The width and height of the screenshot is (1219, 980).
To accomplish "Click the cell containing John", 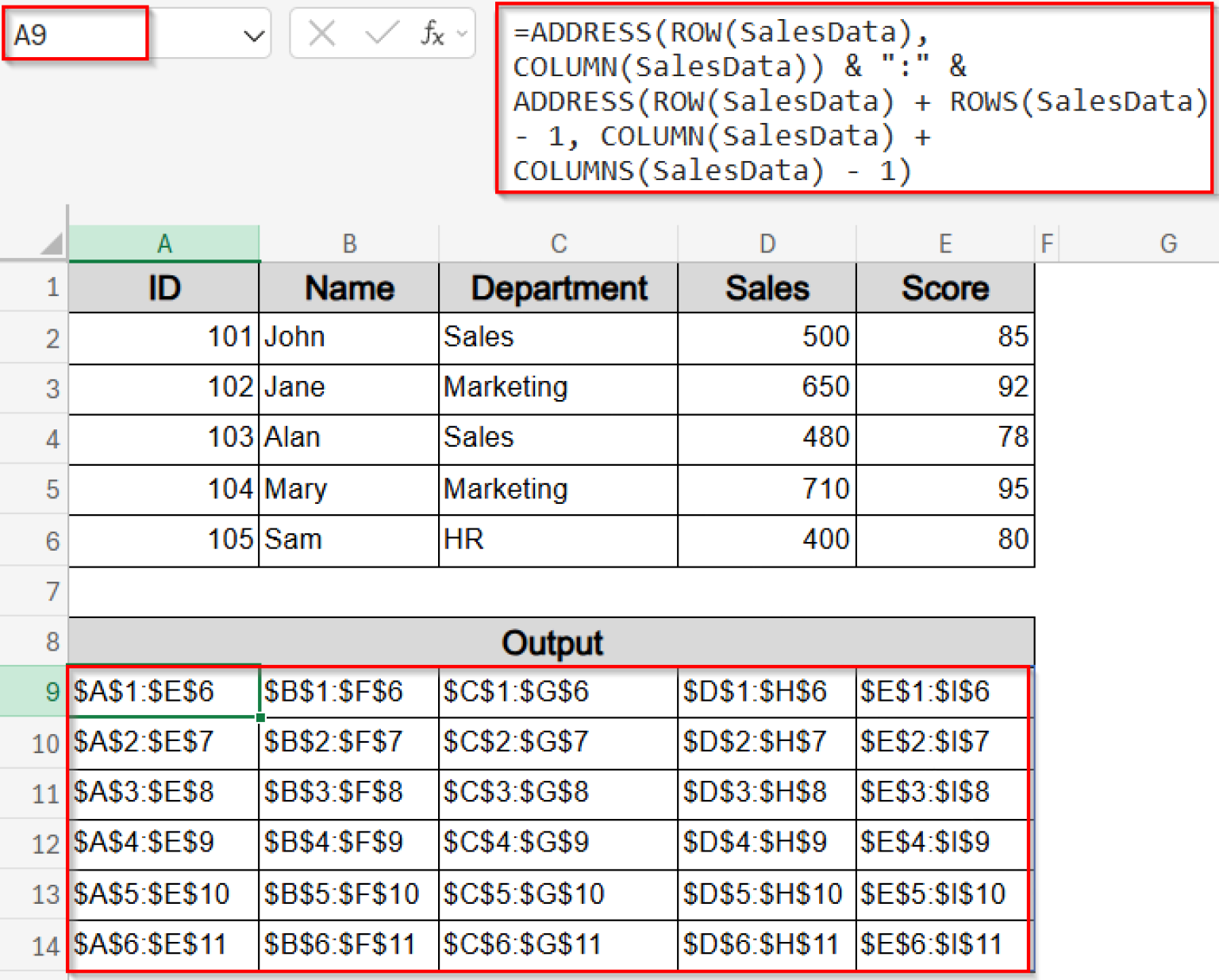I will point(349,337).
